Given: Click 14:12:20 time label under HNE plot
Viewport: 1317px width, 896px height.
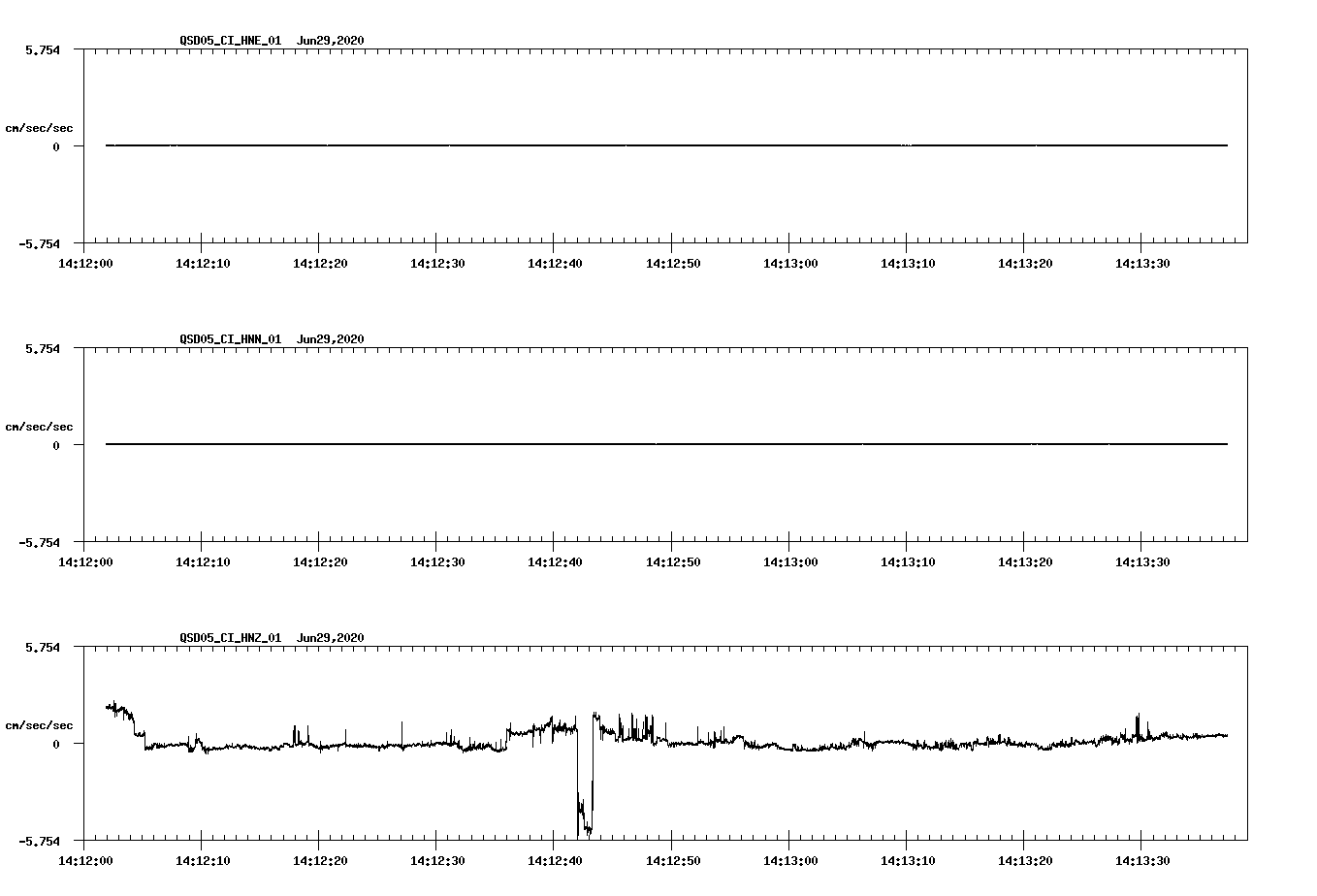Looking at the screenshot, I should point(319,263).
